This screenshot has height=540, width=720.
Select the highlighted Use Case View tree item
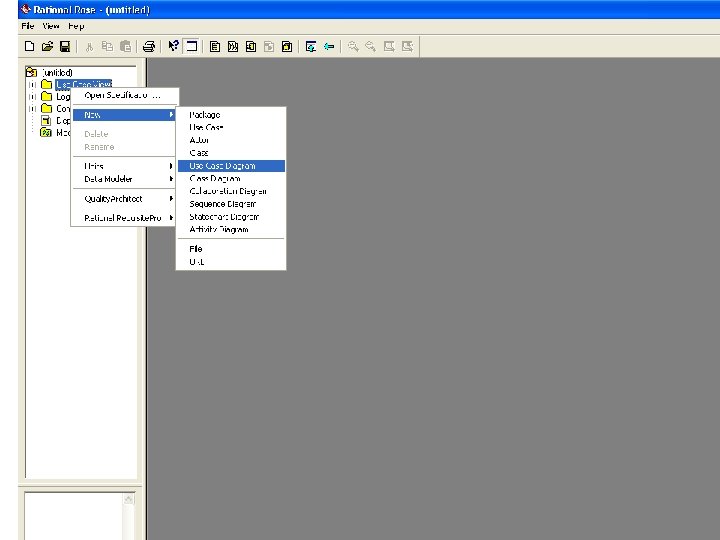(84, 84)
